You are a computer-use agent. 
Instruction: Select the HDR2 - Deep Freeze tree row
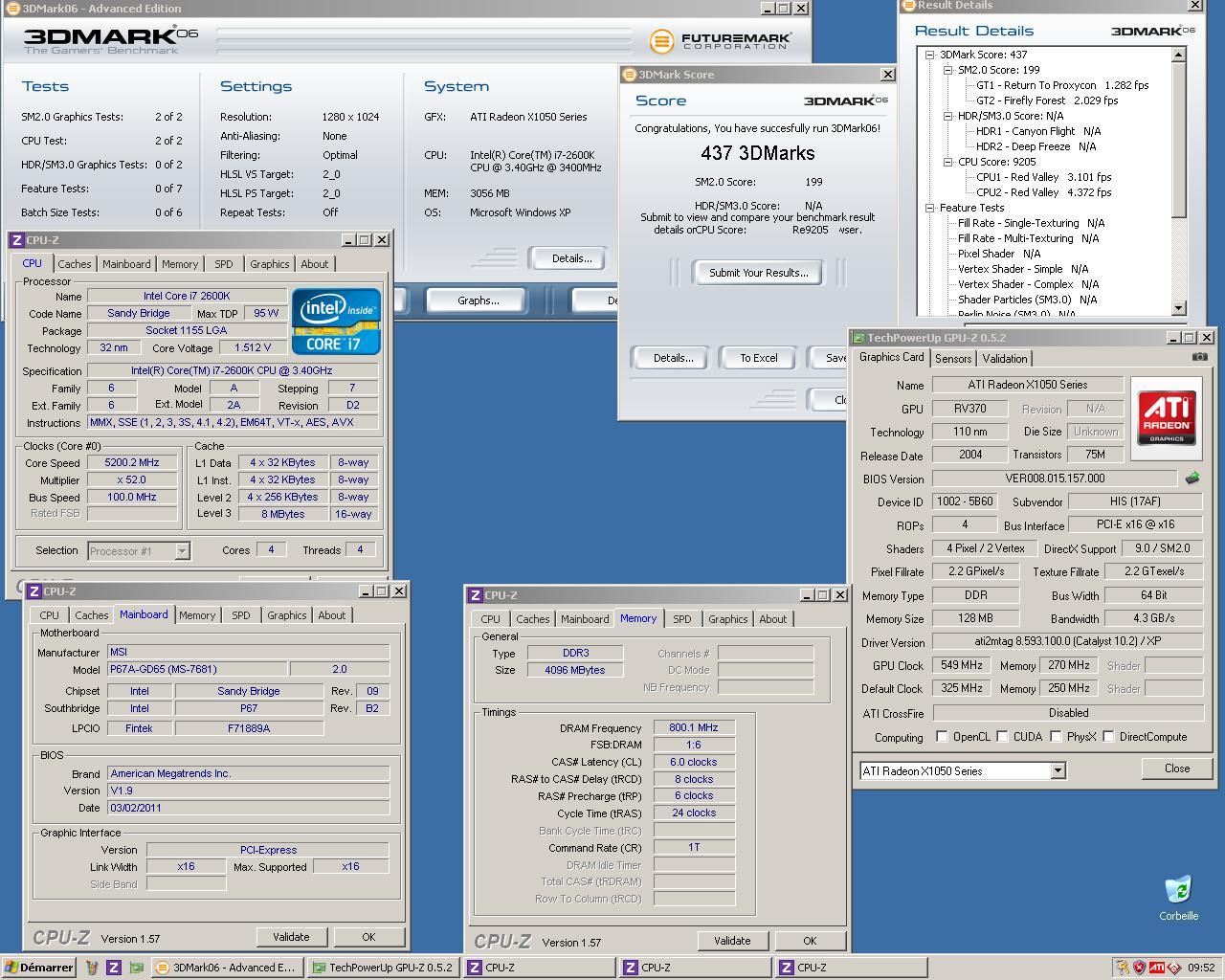(1036, 146)
